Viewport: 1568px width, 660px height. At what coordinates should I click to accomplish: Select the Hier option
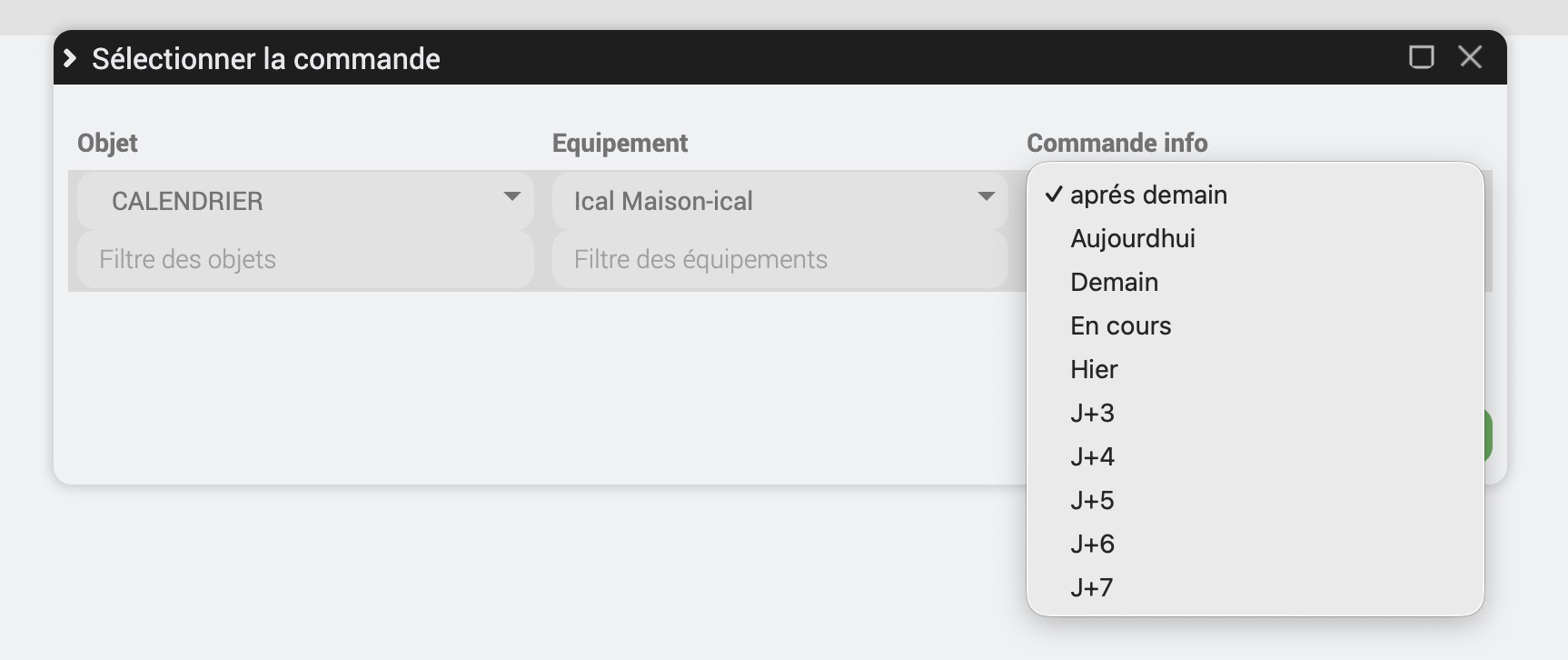click(1094, 369)
